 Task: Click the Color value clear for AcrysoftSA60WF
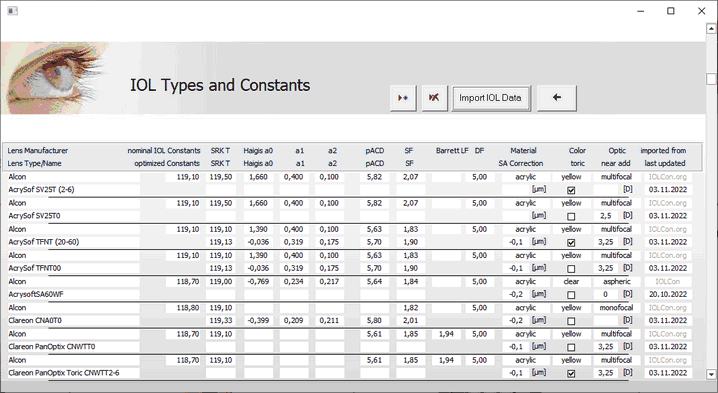tap(571, 281)
